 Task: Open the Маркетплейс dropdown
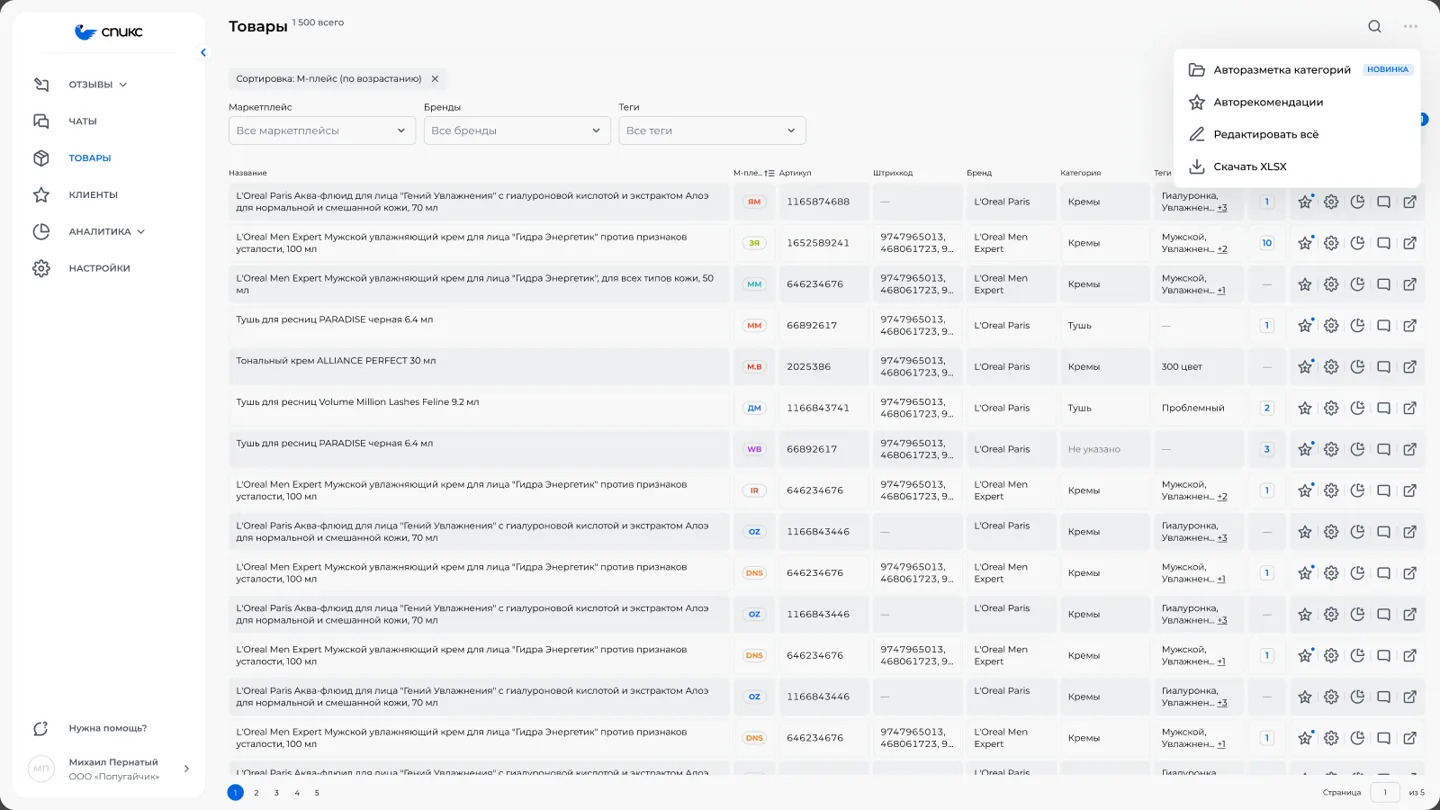[x=322, y=130]
